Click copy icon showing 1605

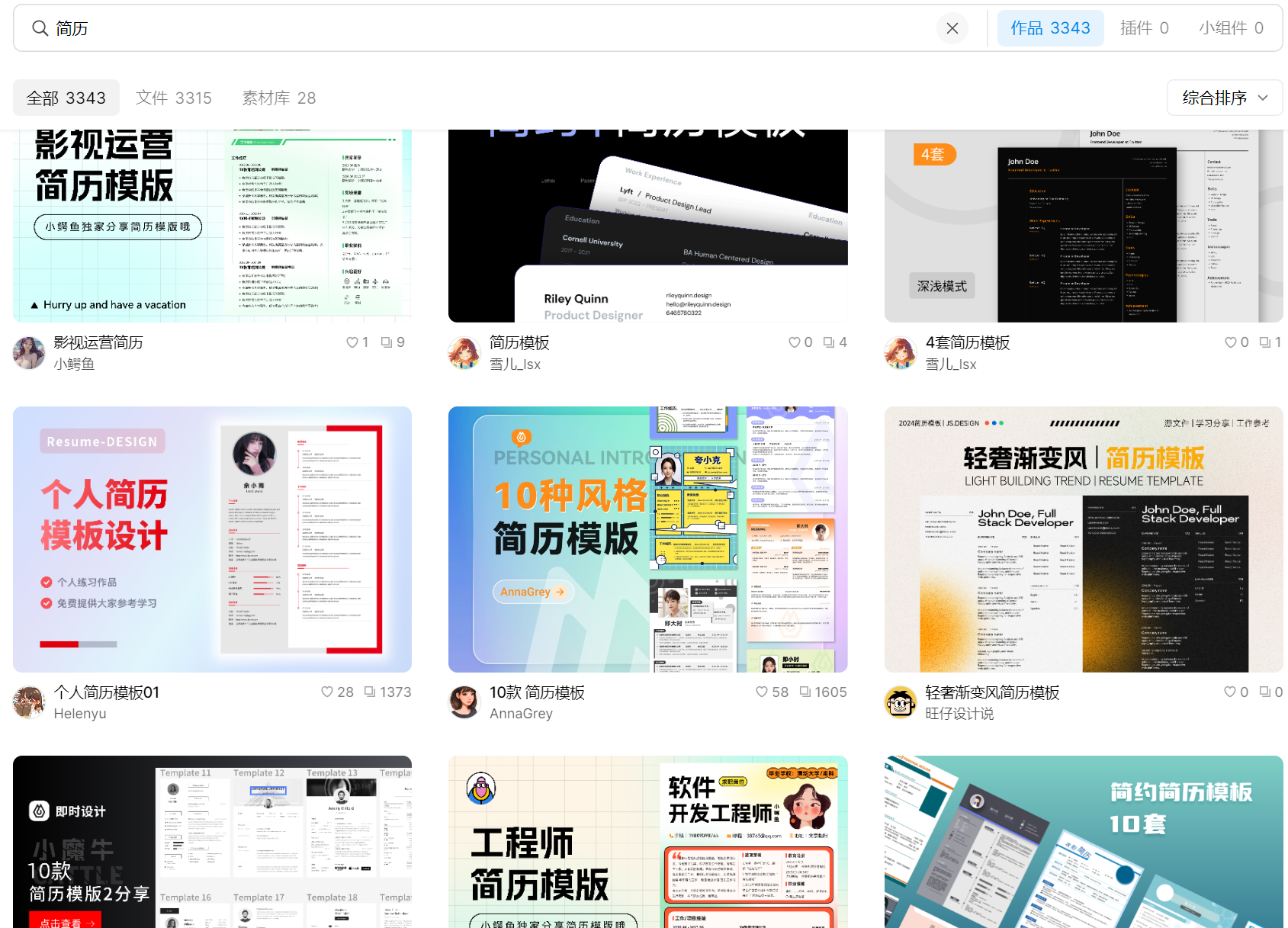click(x=805, y=692)
